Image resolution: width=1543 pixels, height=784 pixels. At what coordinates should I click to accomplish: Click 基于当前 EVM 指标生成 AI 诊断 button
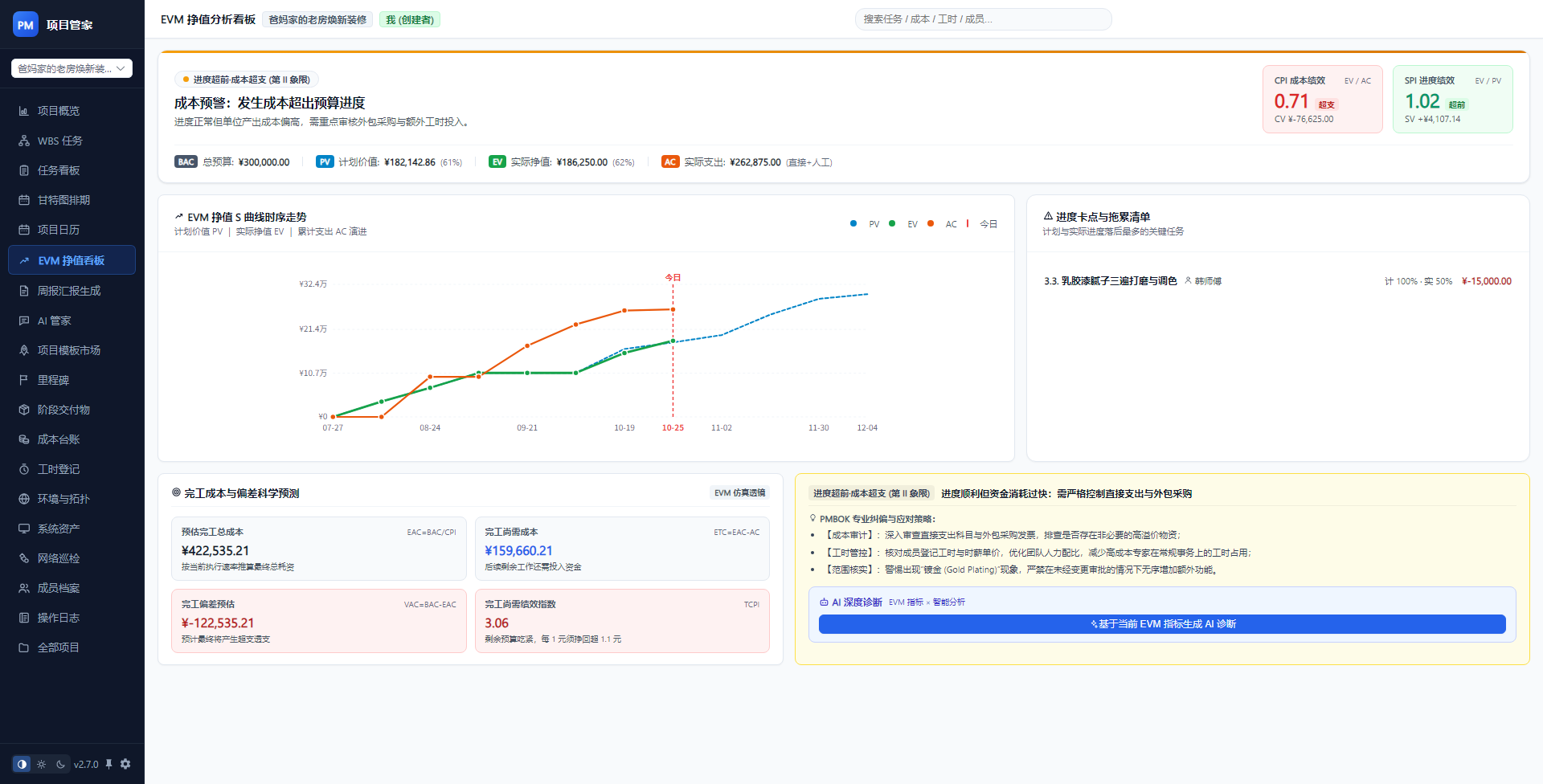pos(1162,624)
